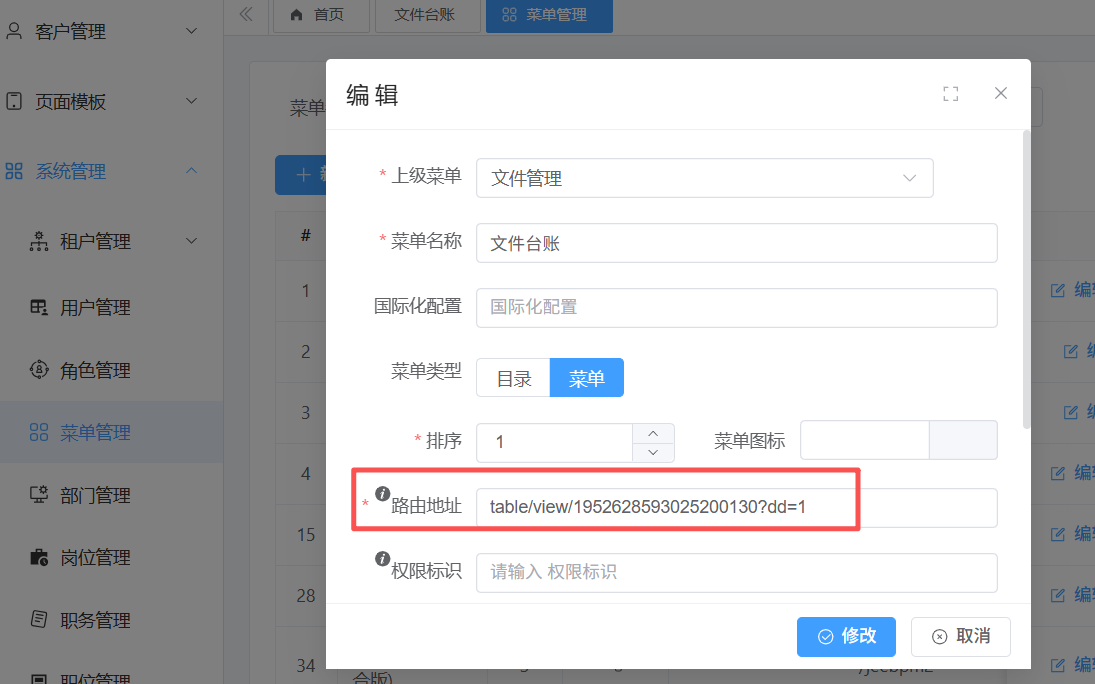The image size is (1095, 684).
Task: Switch to the 文件台账 tab
Action: (x=424, y=15)
